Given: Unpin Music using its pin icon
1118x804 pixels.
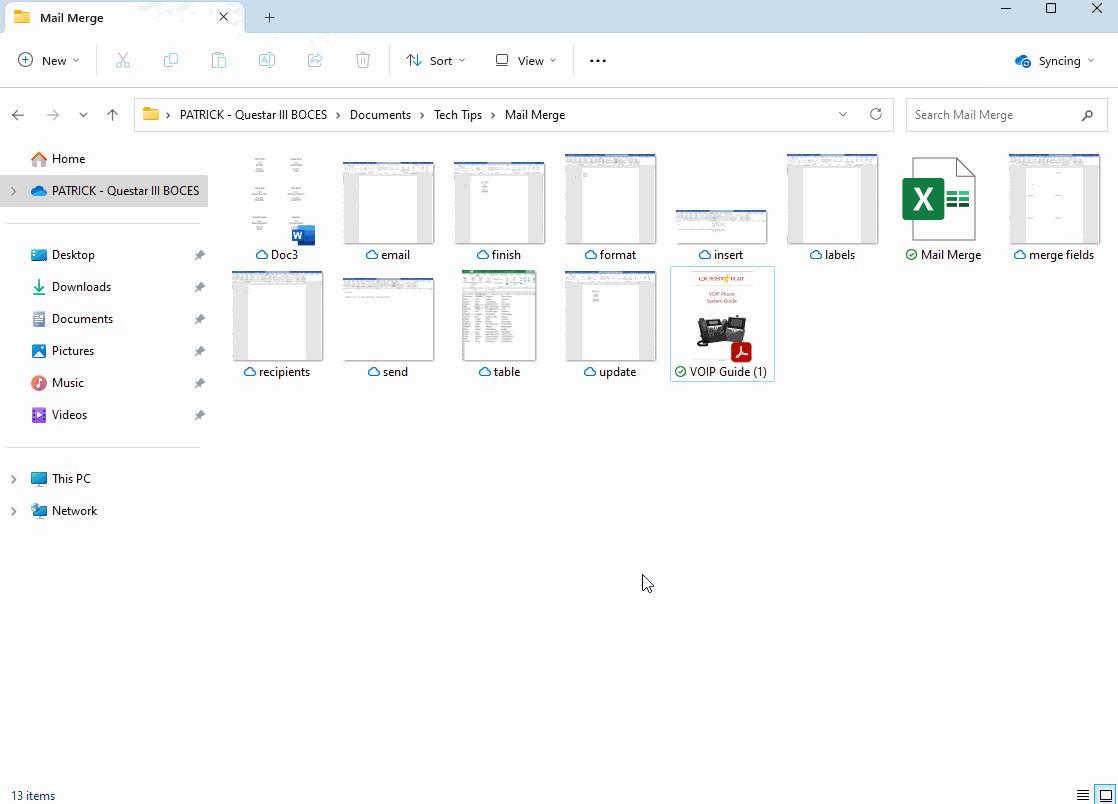Looking at the screenshot, I should (200, 383).
